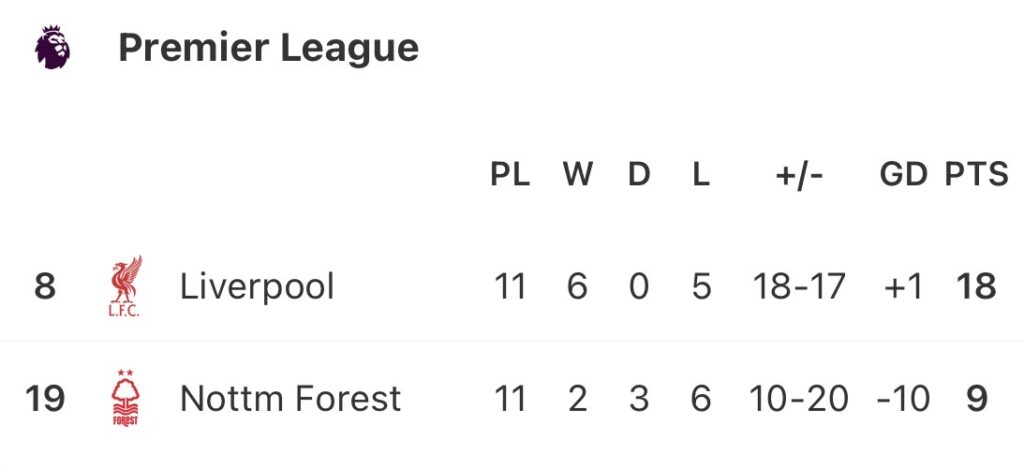Click the Nottingham Forest club crest
Screen dimensions: 1024x468
click(x=126, y=398)
